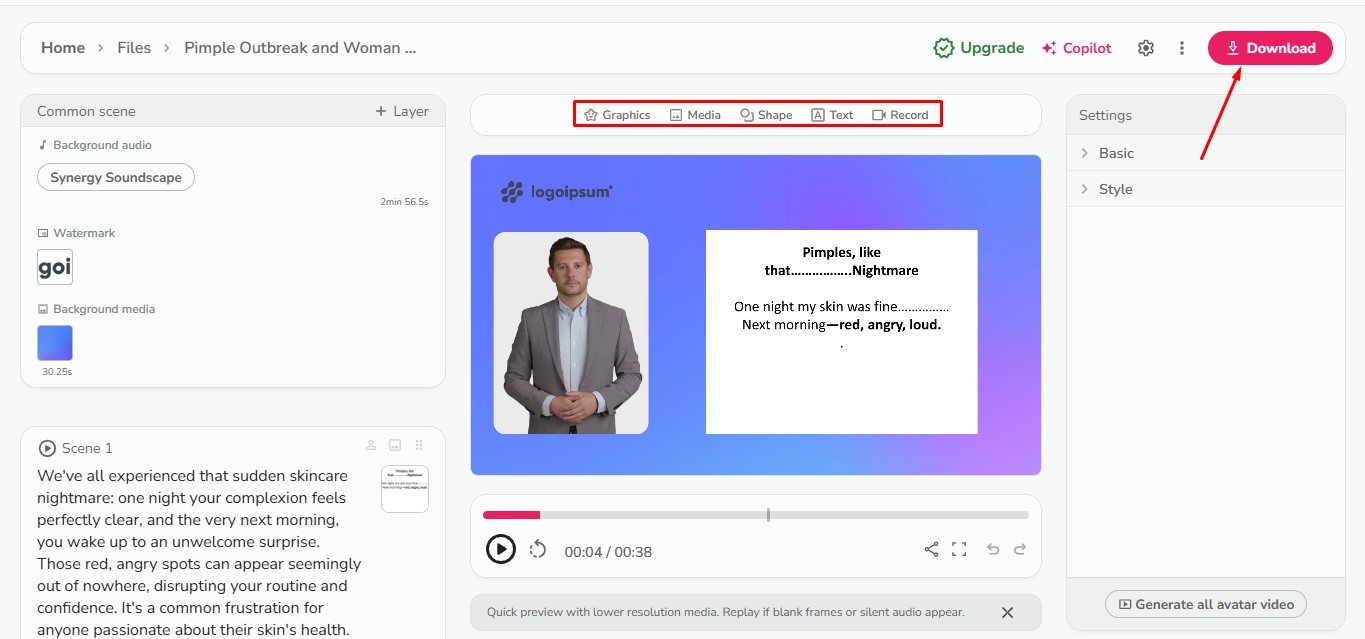Image resolution: width=1365 pixels, height=639 pixels.
Task: Open the Media insertion tool
Action: tap(695, 114)
